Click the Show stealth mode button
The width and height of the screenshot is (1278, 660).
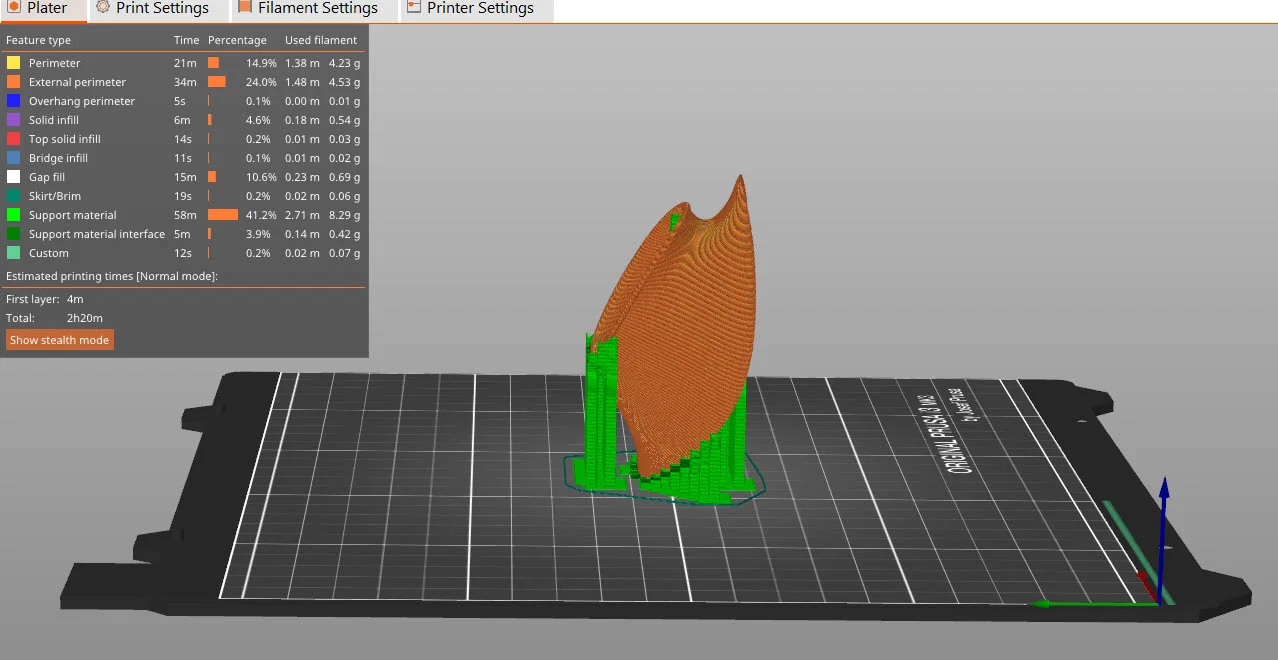[59, 340]
